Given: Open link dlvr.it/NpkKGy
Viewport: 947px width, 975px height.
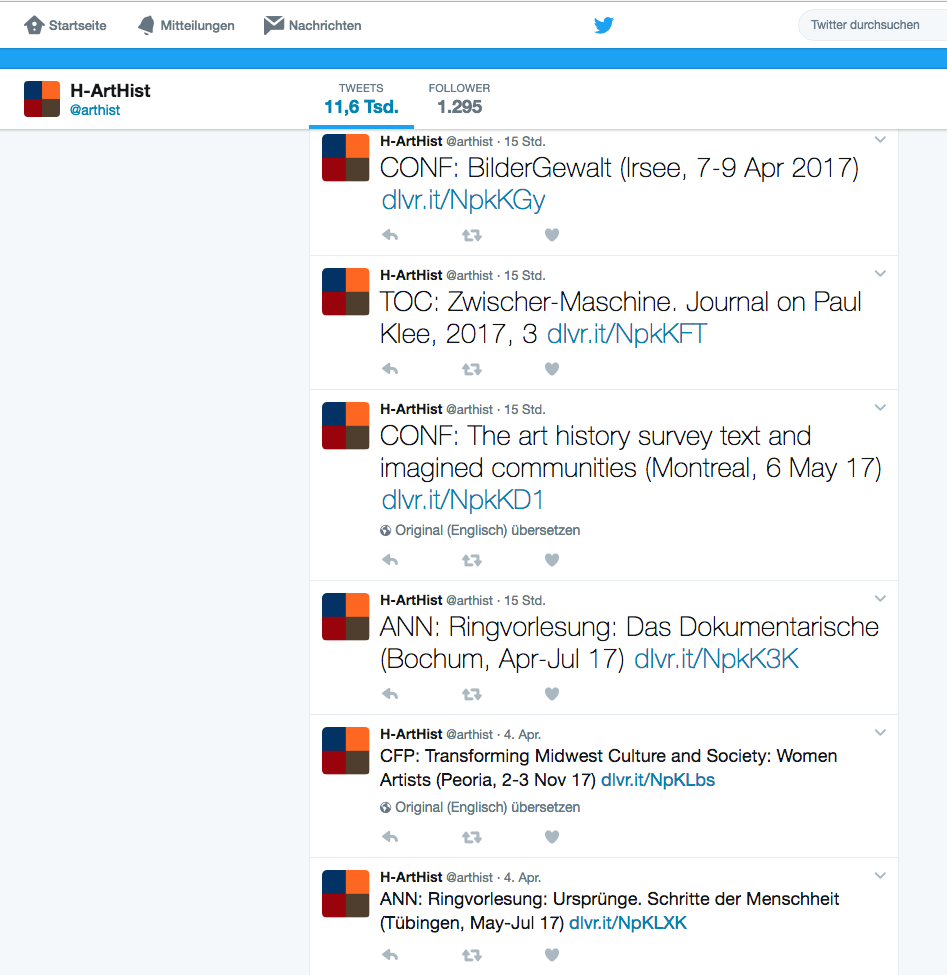Looking at the screenshot, I should point(463,200).
